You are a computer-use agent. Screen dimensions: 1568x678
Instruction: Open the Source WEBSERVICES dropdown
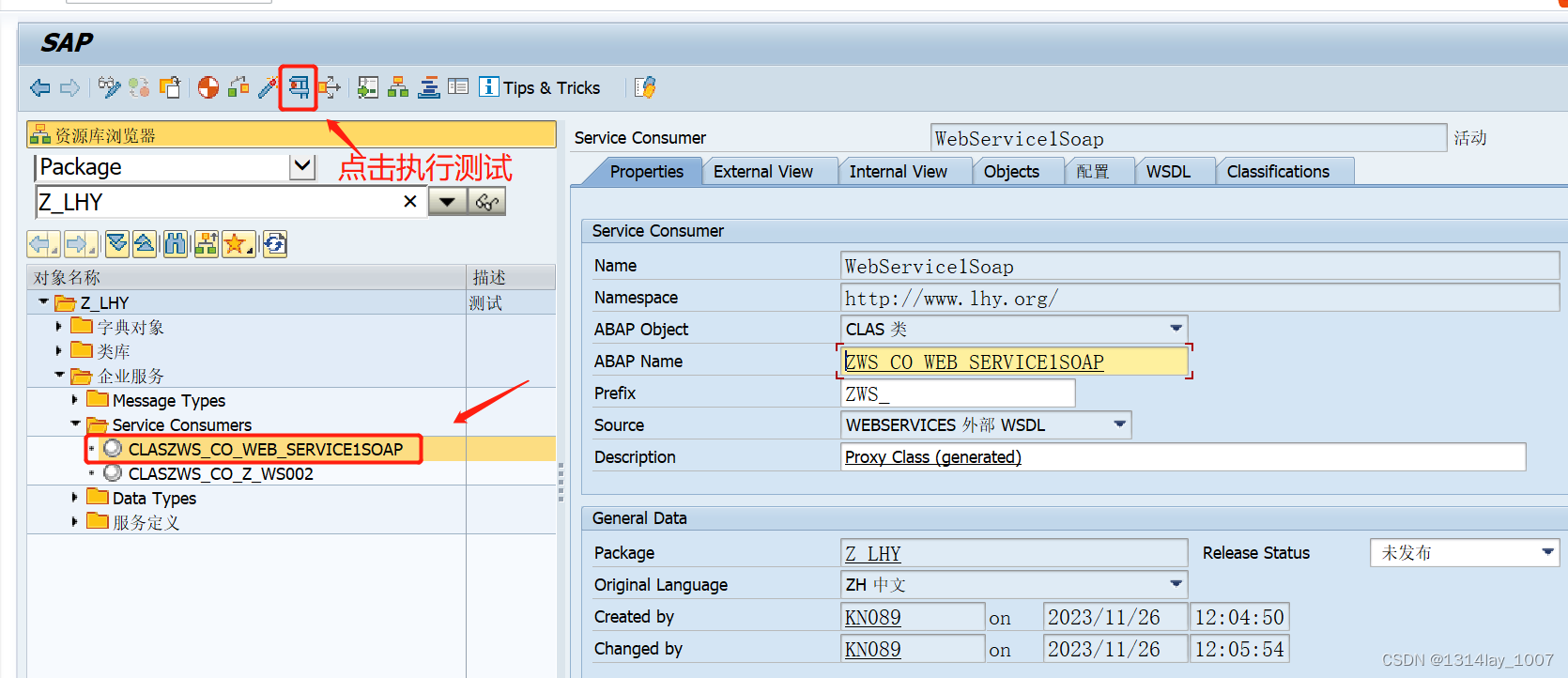pyautogui.click(x=1119, y=424)
